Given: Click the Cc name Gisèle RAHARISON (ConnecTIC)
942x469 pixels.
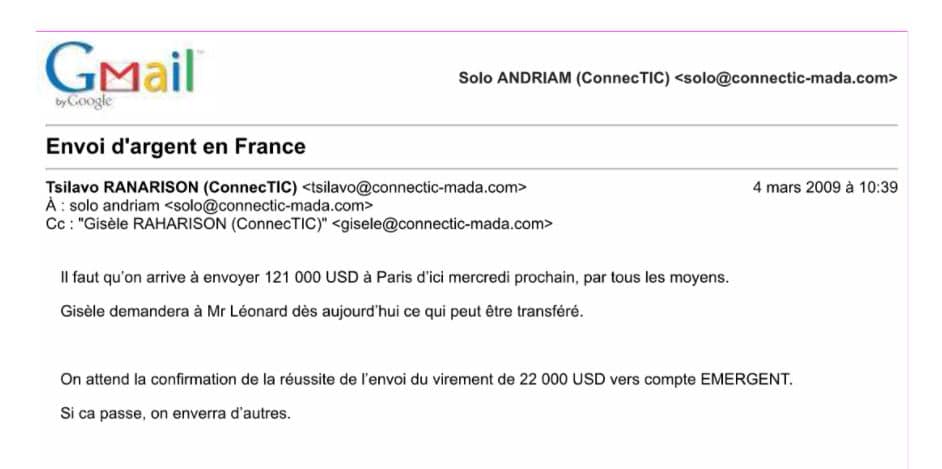Looking at the screenshot, I should [x=202, y=224].
